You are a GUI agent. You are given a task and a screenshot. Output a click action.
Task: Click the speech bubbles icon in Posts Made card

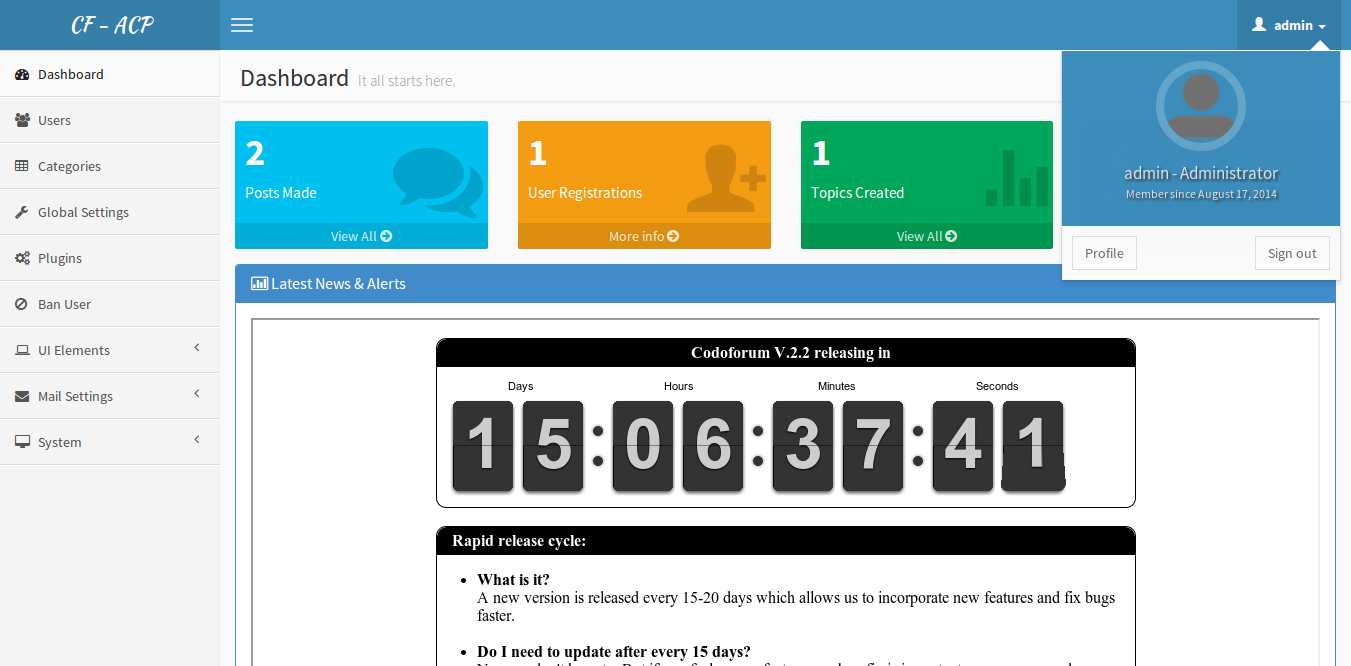point(438,181)
